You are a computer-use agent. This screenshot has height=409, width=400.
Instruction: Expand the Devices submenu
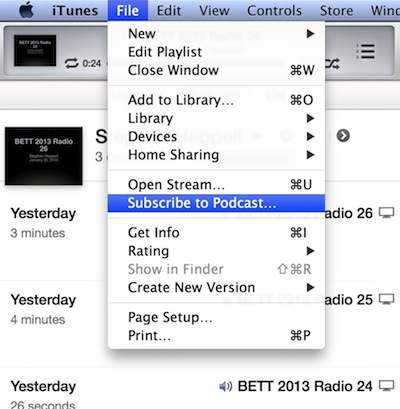tap(216, 136)
